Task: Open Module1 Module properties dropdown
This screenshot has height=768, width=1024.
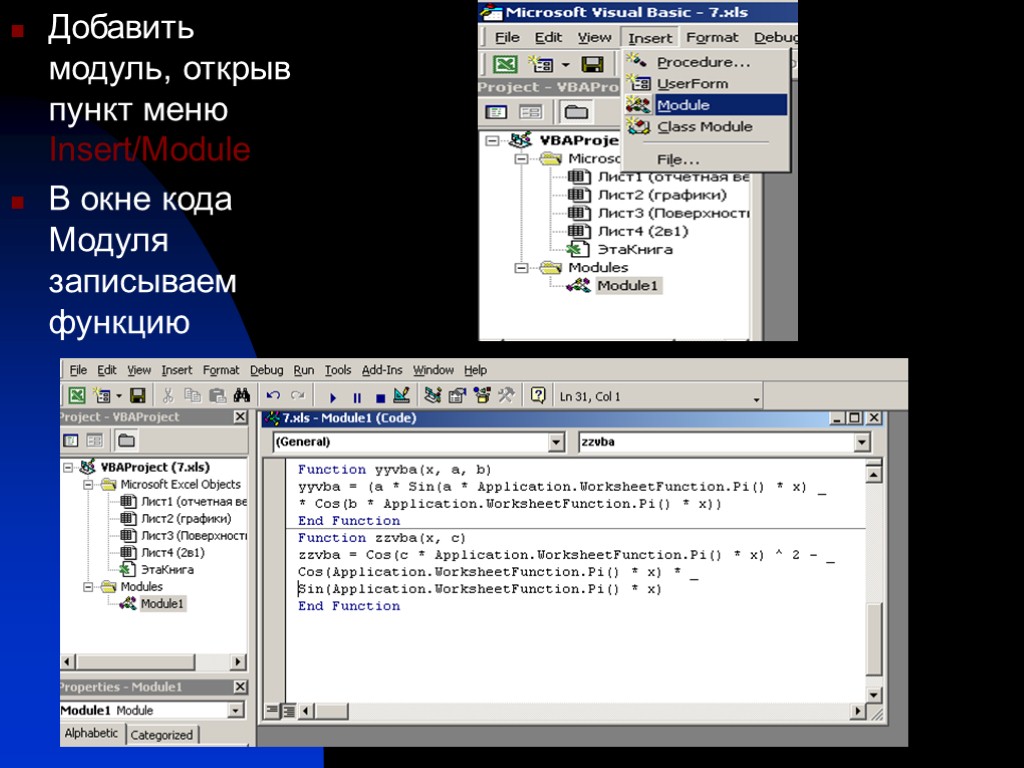Action: pyautogui.click(x=236, y=710)
